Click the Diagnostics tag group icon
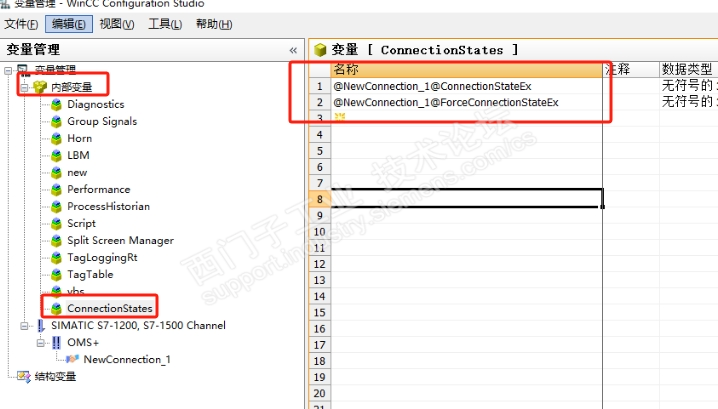This screenshot has width=718, height=409. tap(56, 105)
